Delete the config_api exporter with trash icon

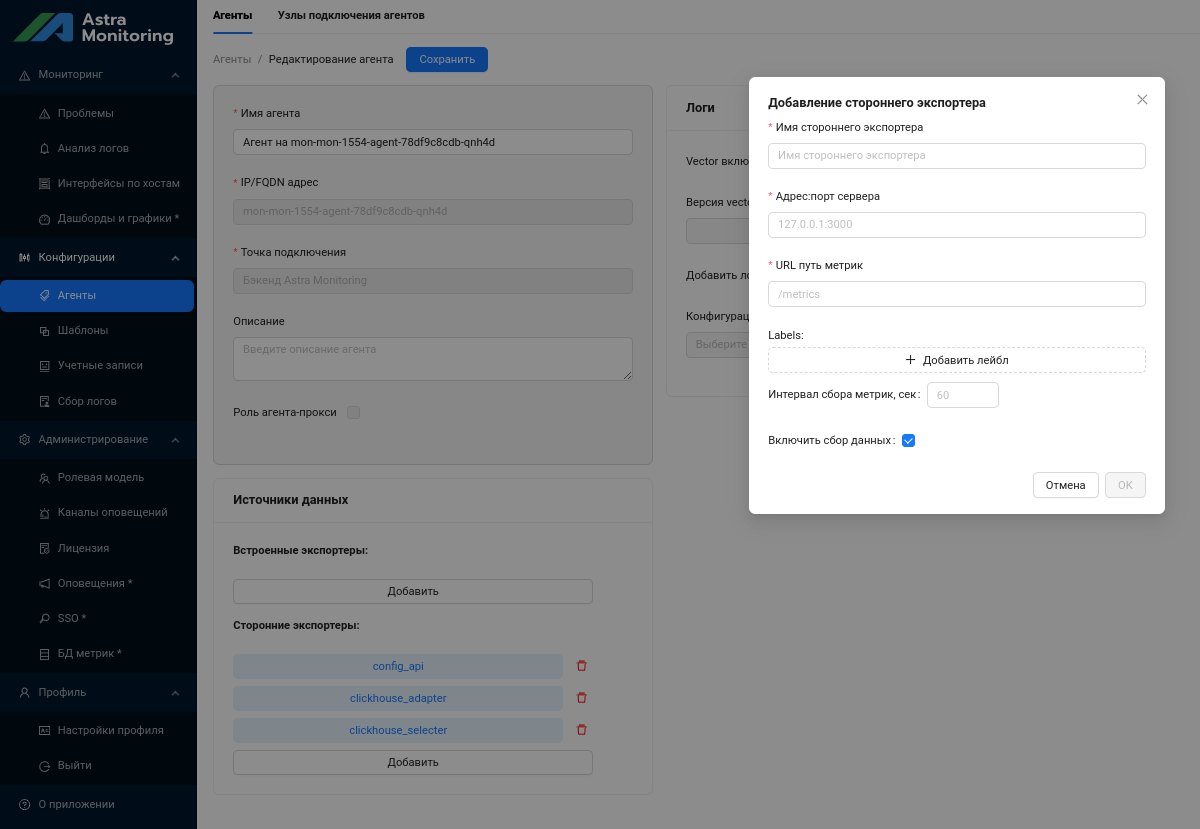(581, 666)
